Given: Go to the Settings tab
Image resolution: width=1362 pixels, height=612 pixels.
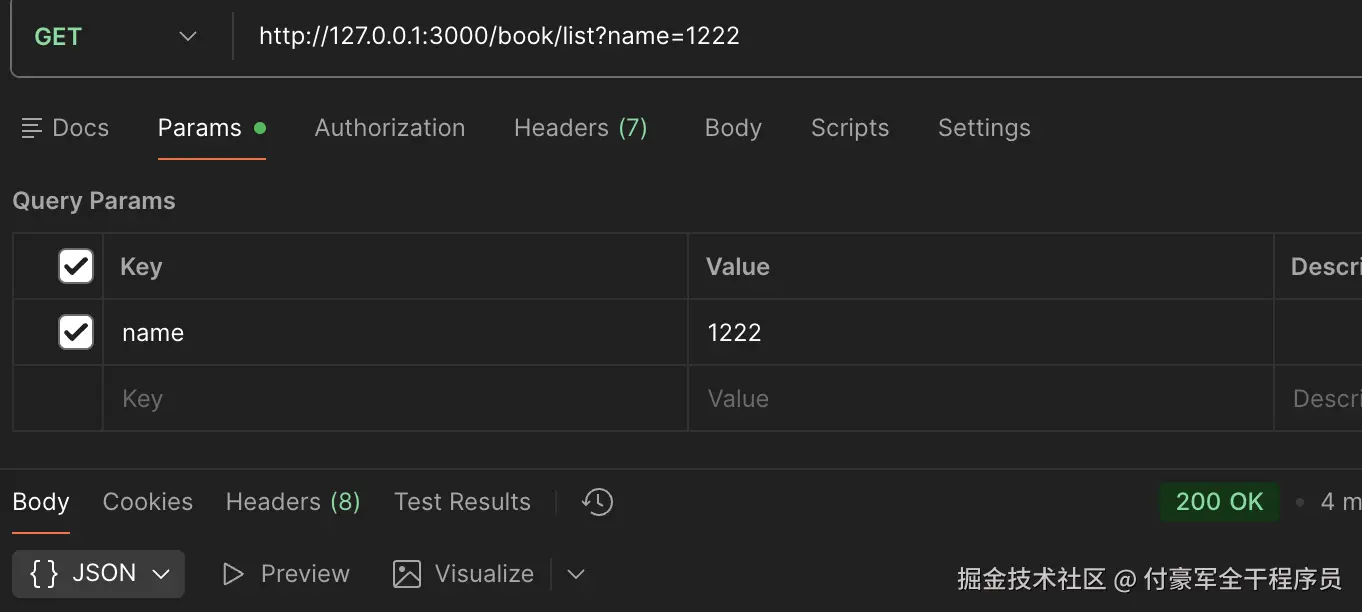Looking at the screenshot, I should 984,128.
